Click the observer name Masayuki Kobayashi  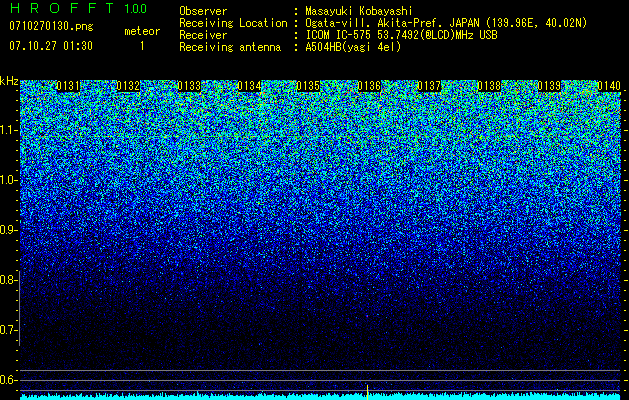click(x=359, y=12)
